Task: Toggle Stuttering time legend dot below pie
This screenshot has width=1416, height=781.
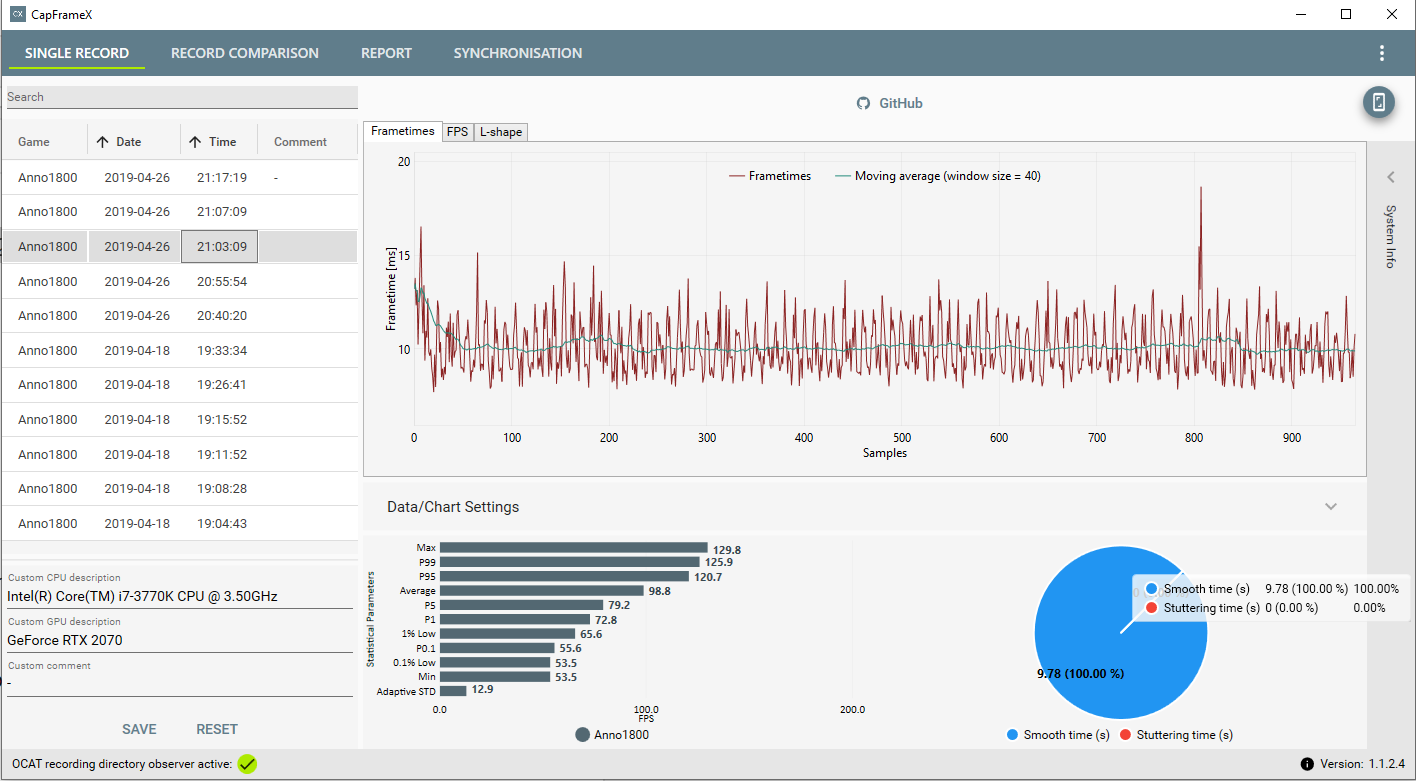Action: pyautogui.click(x=1125, y=735)
